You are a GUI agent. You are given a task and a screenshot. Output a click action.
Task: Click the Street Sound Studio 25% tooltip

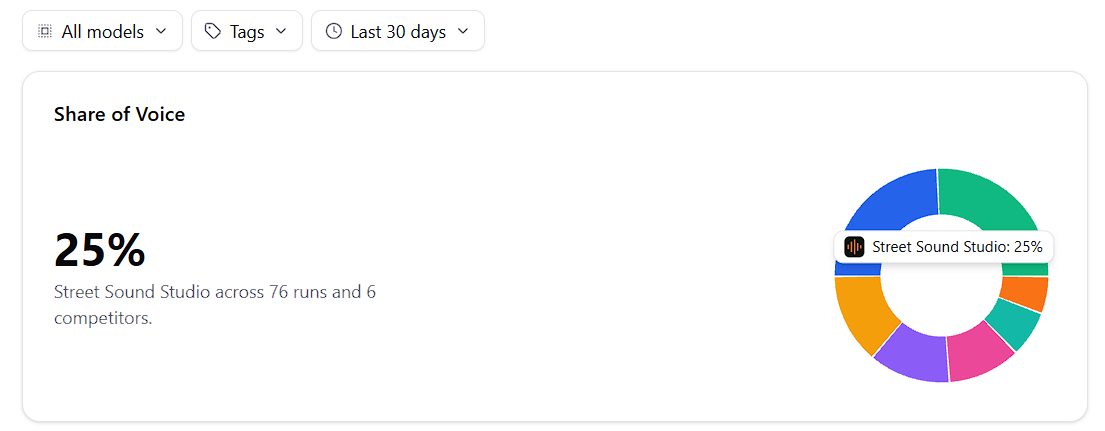pyautogui.click(x=944, y=246)
